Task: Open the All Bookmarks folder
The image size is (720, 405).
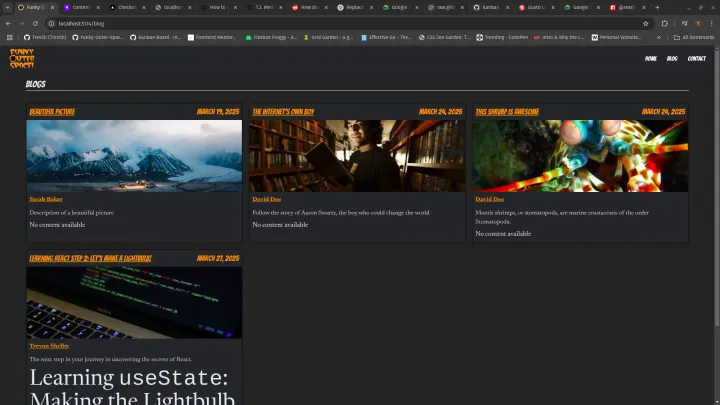Action: click(x=693, y=37)
